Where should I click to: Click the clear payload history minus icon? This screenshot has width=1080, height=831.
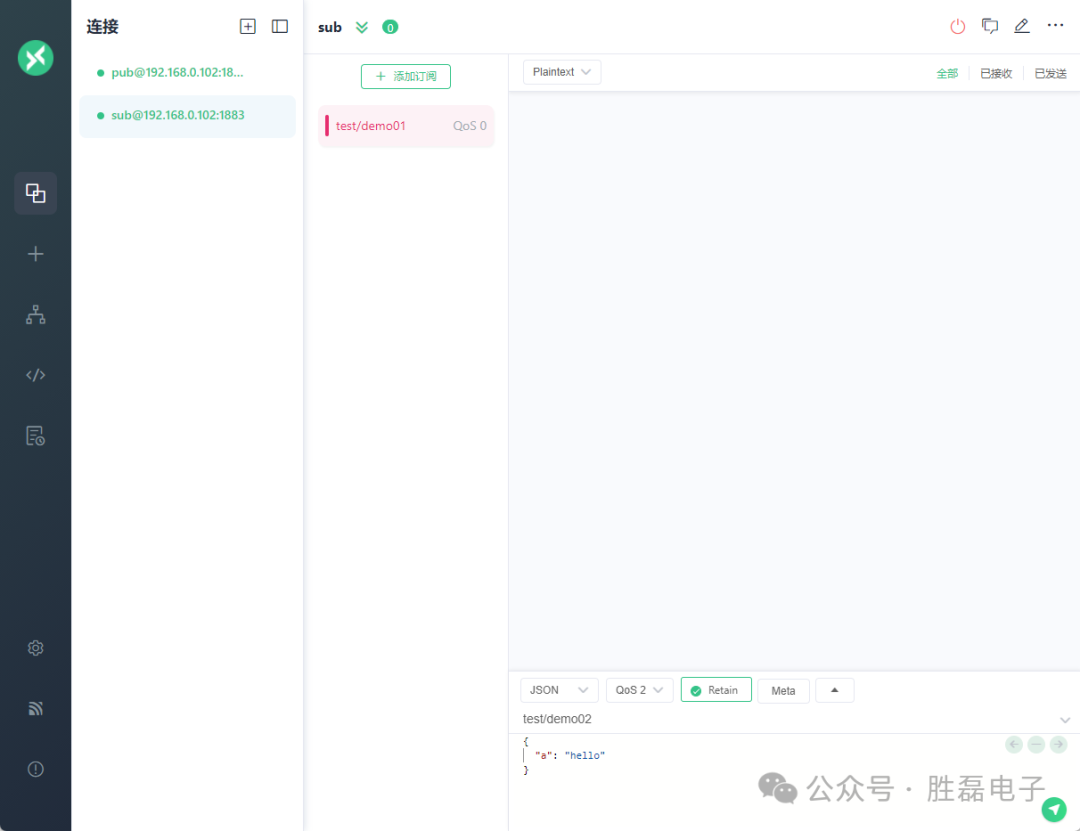[1036, 744]
